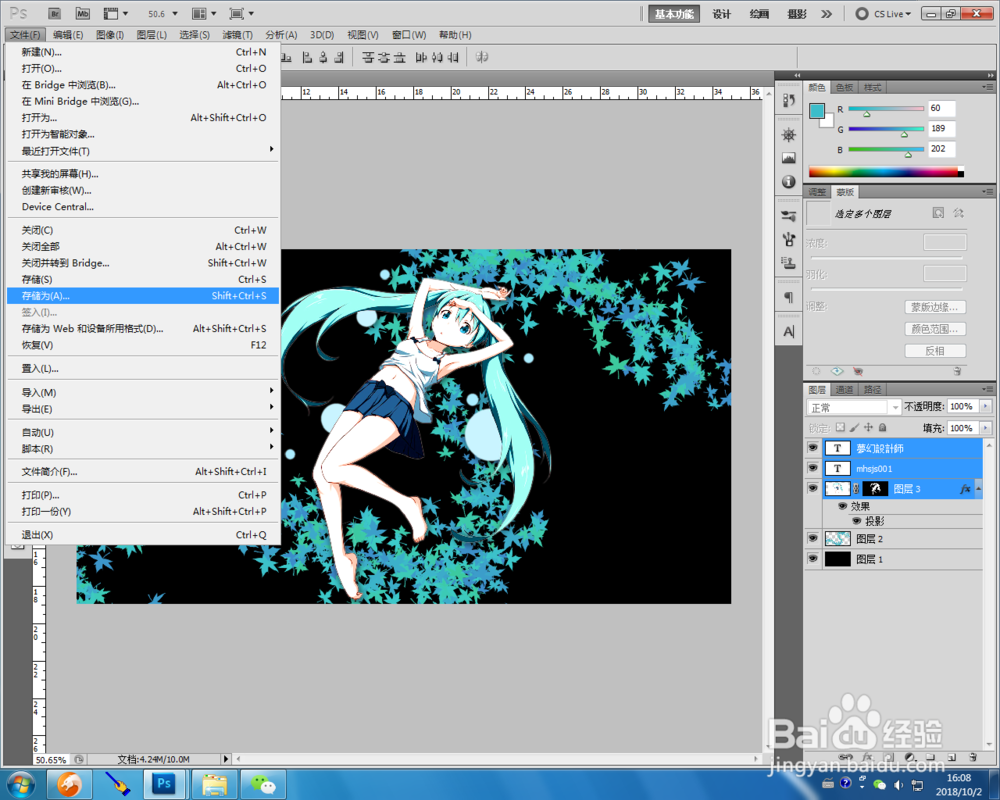Click the trash icon in Masks panel

957,371
